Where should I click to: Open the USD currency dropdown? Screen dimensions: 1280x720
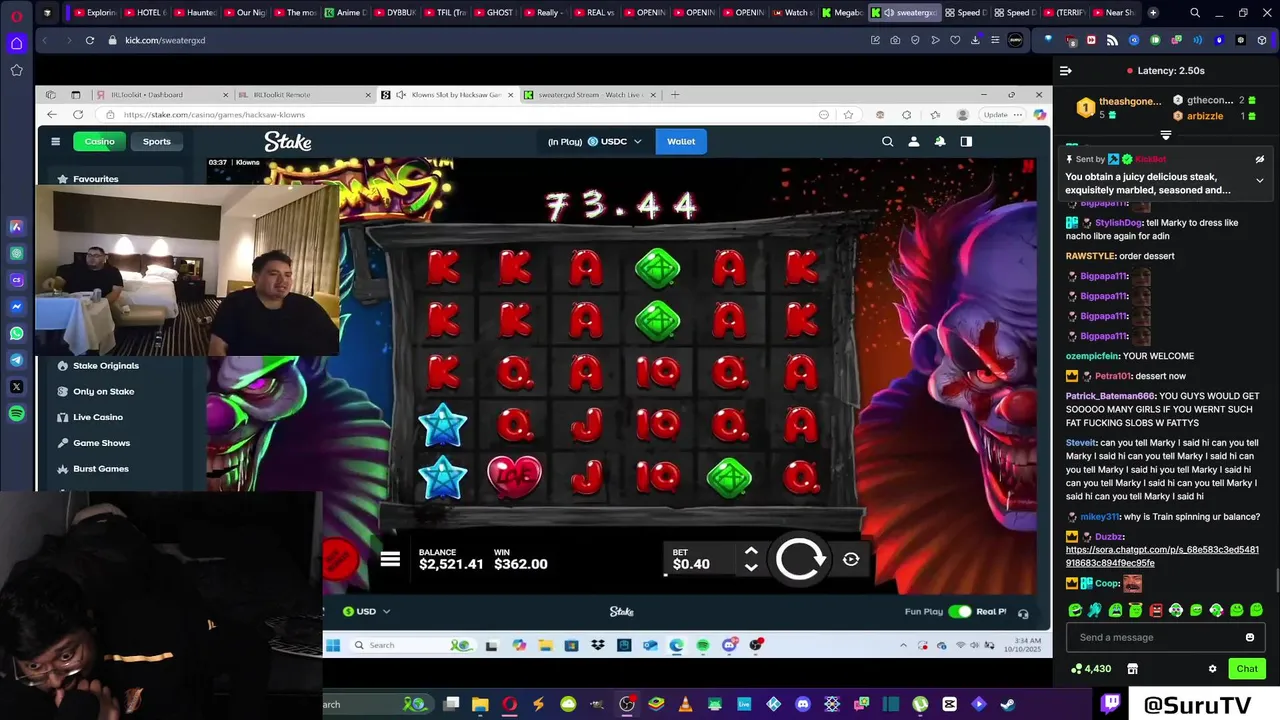click(x=366, y=611)
